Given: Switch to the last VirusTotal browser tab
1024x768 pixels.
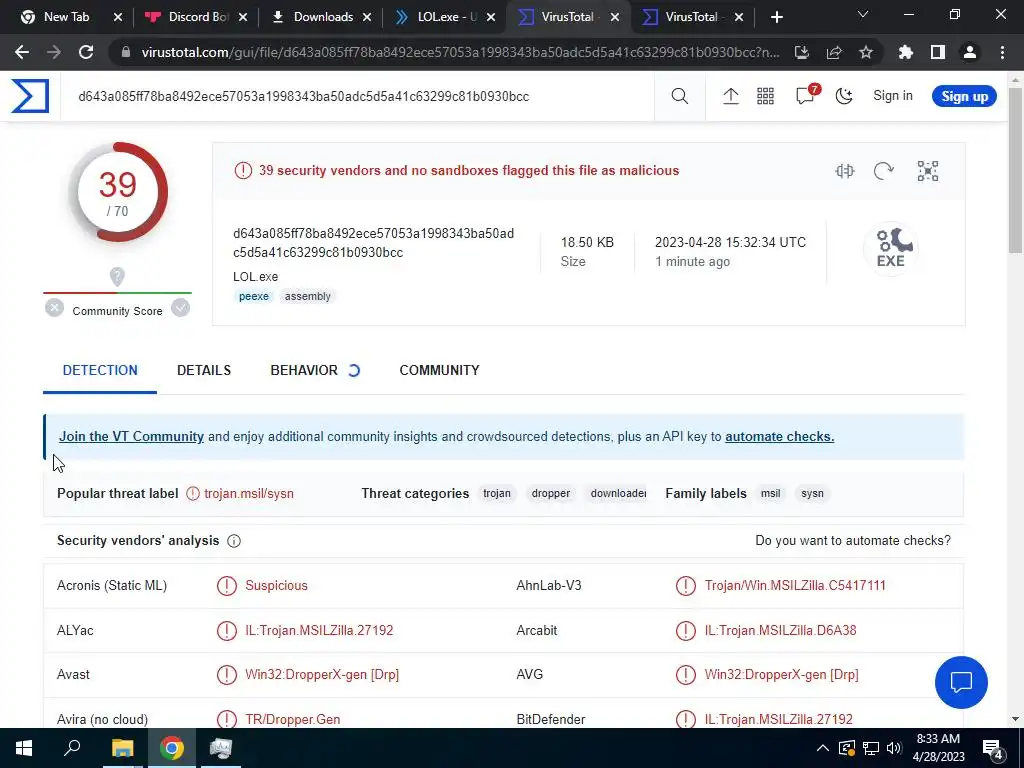Looking at the screenshot, I should [x=691, y=17].
